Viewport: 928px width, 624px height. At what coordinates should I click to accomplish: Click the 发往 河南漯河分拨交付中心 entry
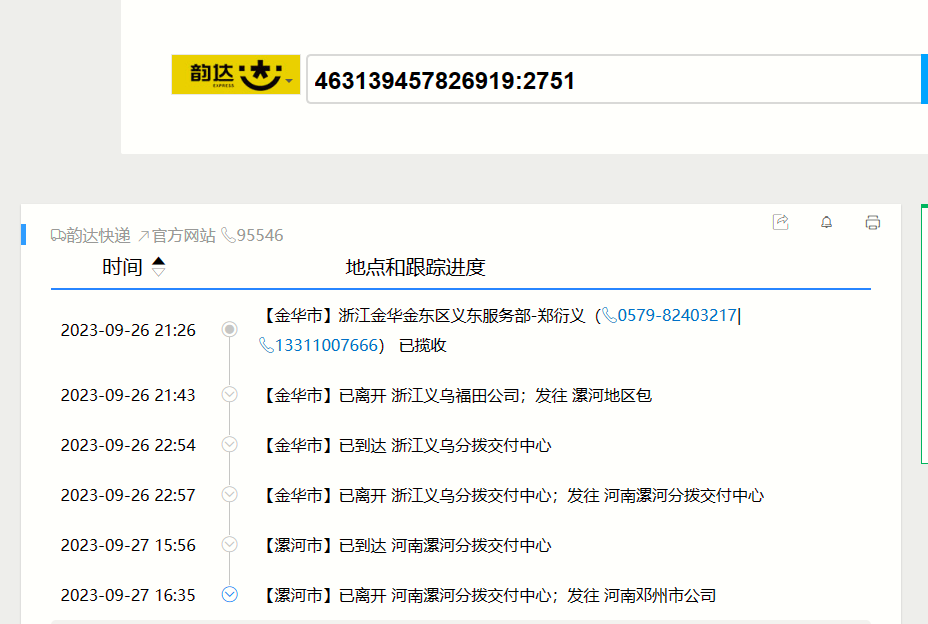pos(512,496)
